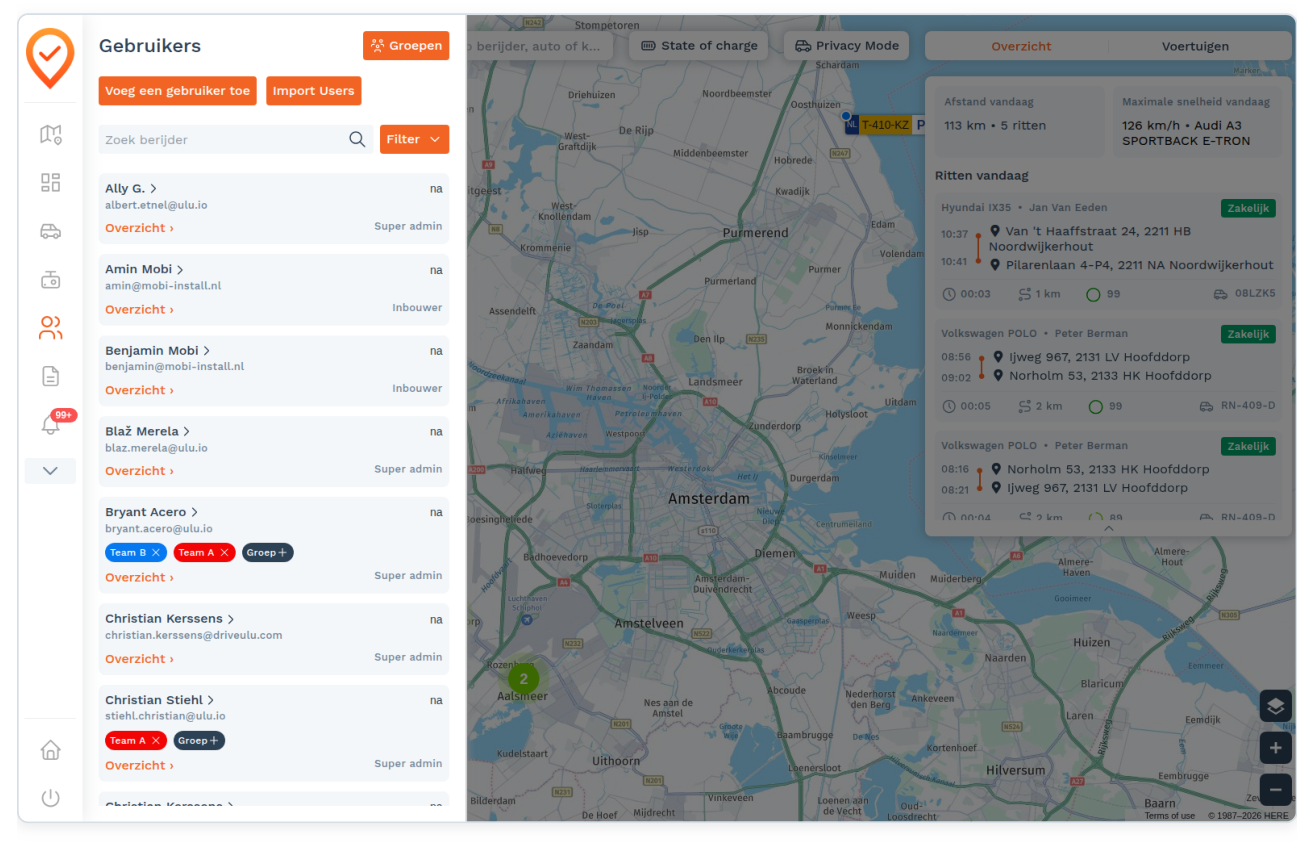Image resolution: width=1314 pixels, height=844 pixels.
Task: Click address Pilarenlaan 4-P4 in trip
Action: 1140,265
